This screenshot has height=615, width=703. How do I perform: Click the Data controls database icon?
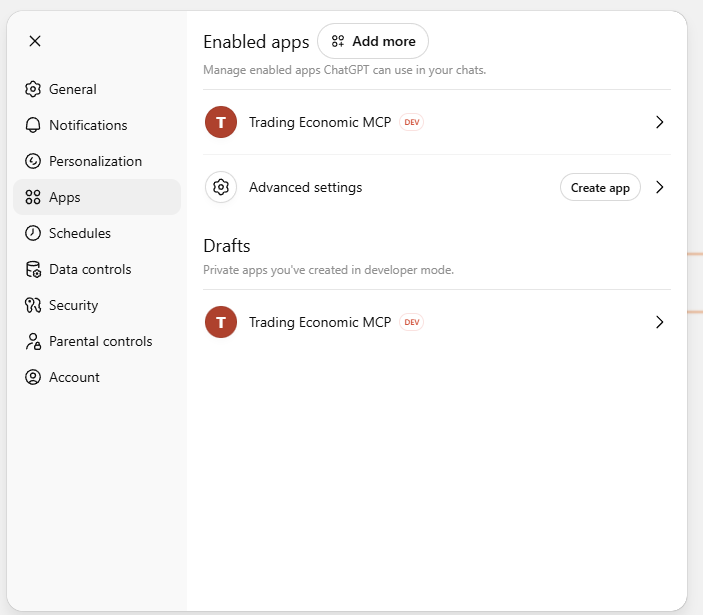[x=33, y=269]
